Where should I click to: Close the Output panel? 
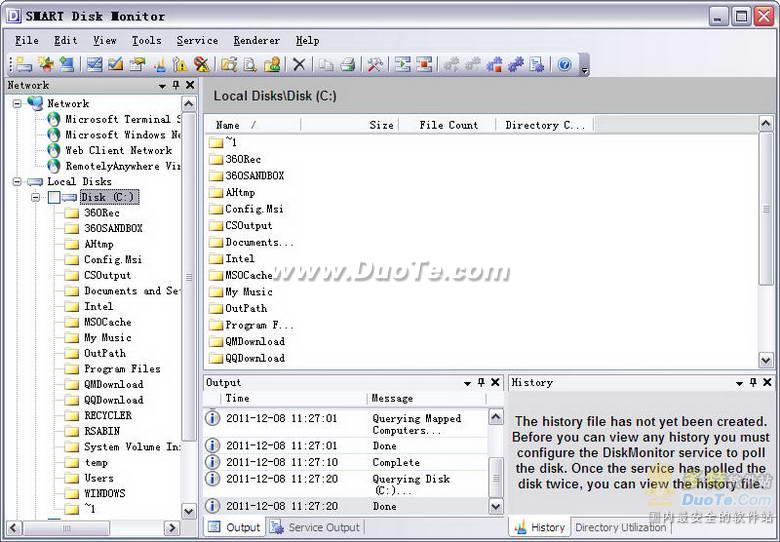(495, 382)
